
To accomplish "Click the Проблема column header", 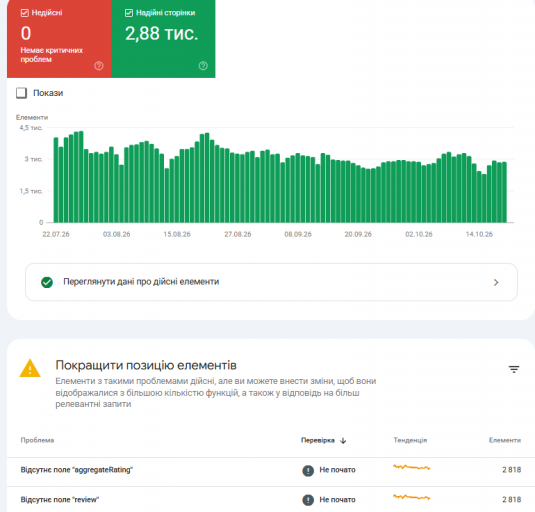I will (x=37, y=440).
